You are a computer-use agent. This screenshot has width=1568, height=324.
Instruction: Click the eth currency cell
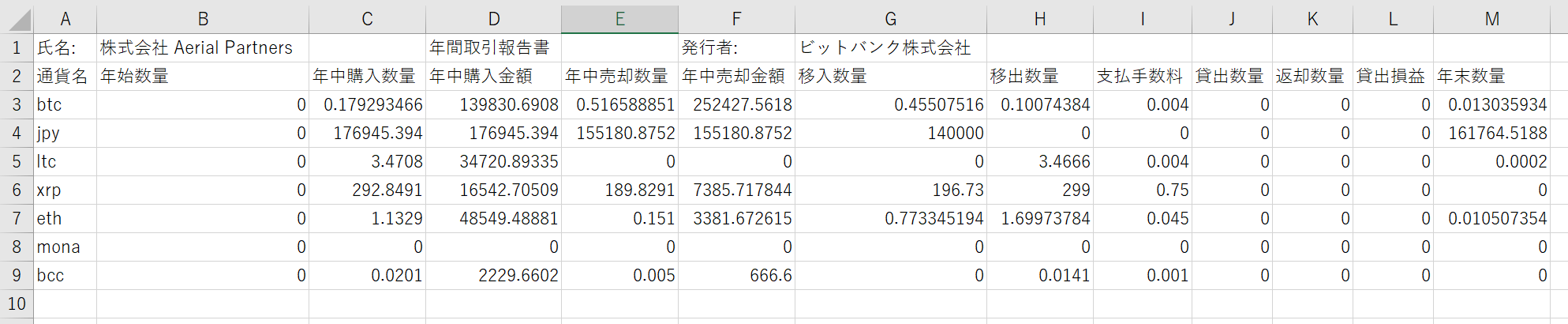[65, 219]
